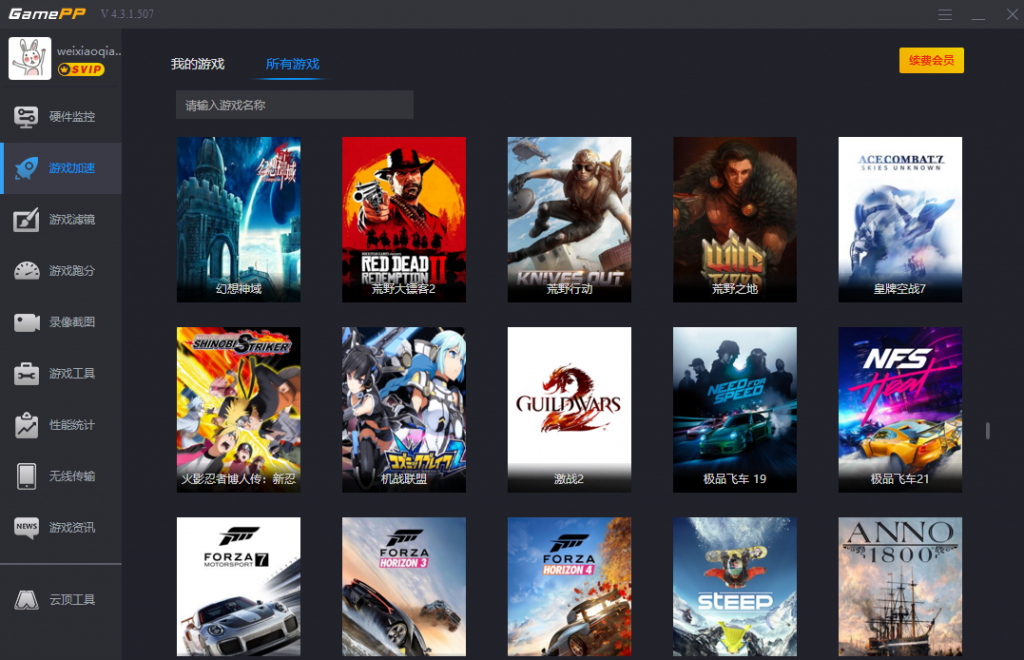Open the 游戏工具 toolbox icon

coord(26,373)
